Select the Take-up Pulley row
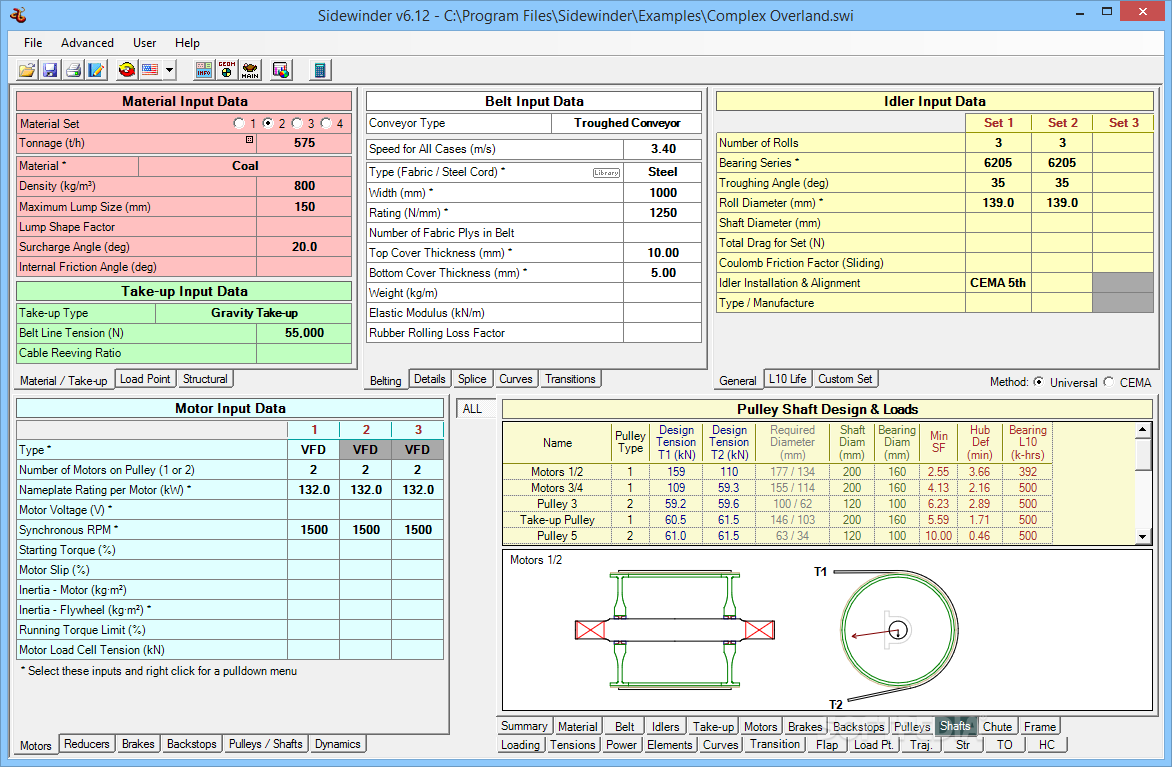Screen dimensions: 1172x767 tap(777, 520)
